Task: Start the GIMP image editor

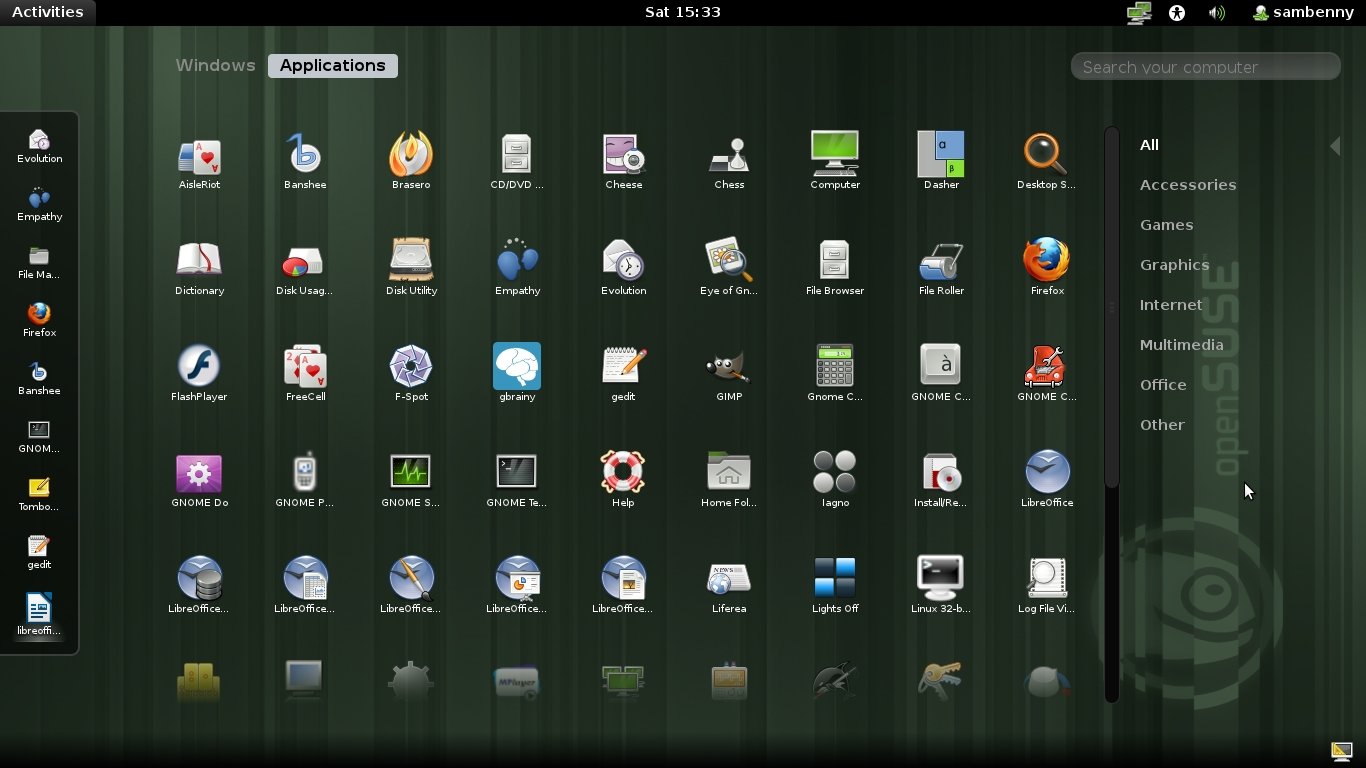Action: point(729,367)
